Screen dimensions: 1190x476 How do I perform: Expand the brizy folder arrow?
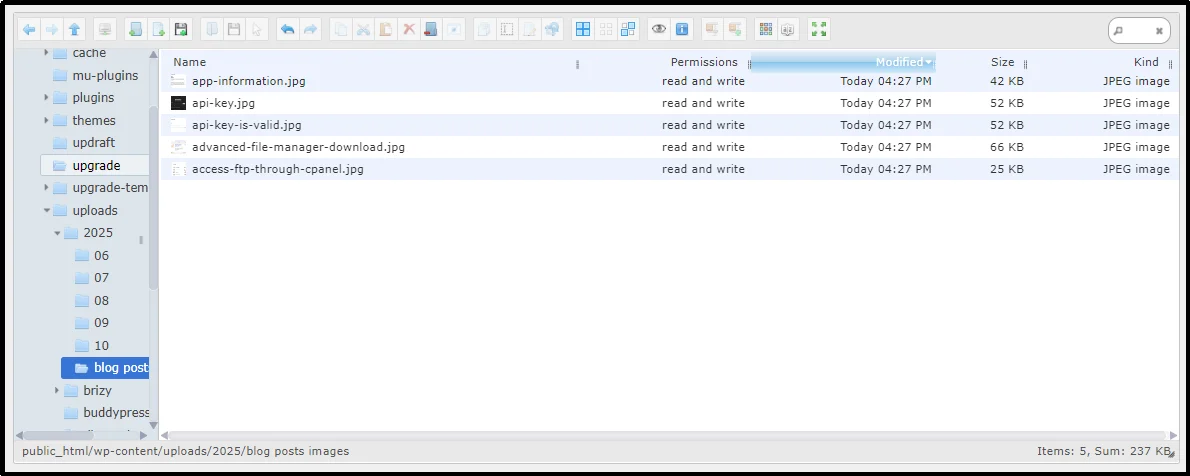pyautogui.click(x=57, y=390)
